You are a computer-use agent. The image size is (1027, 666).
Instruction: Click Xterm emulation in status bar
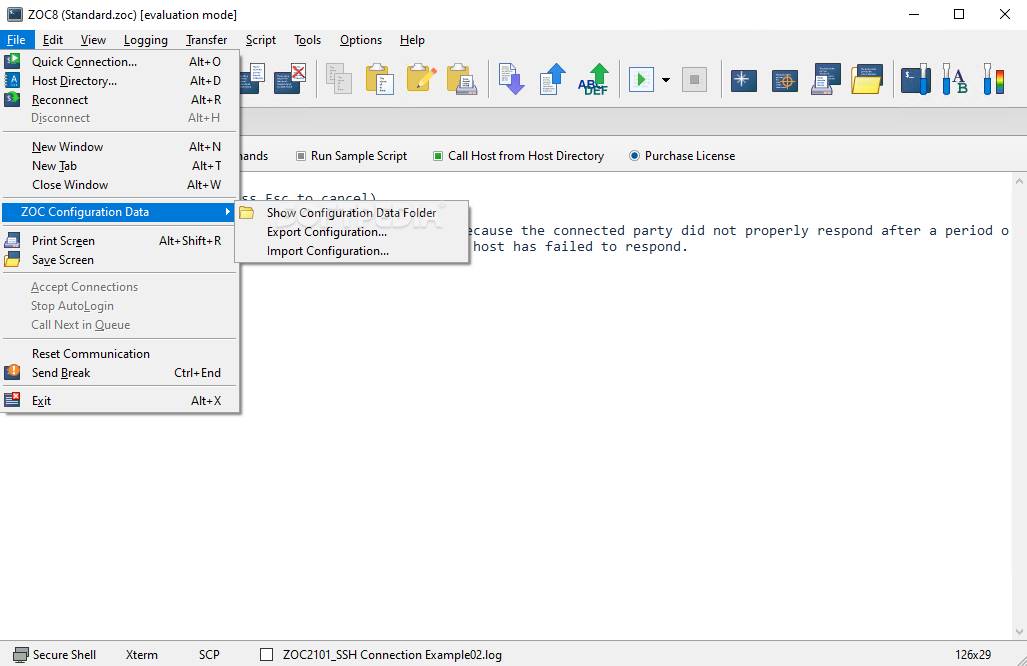coord(141,655)
